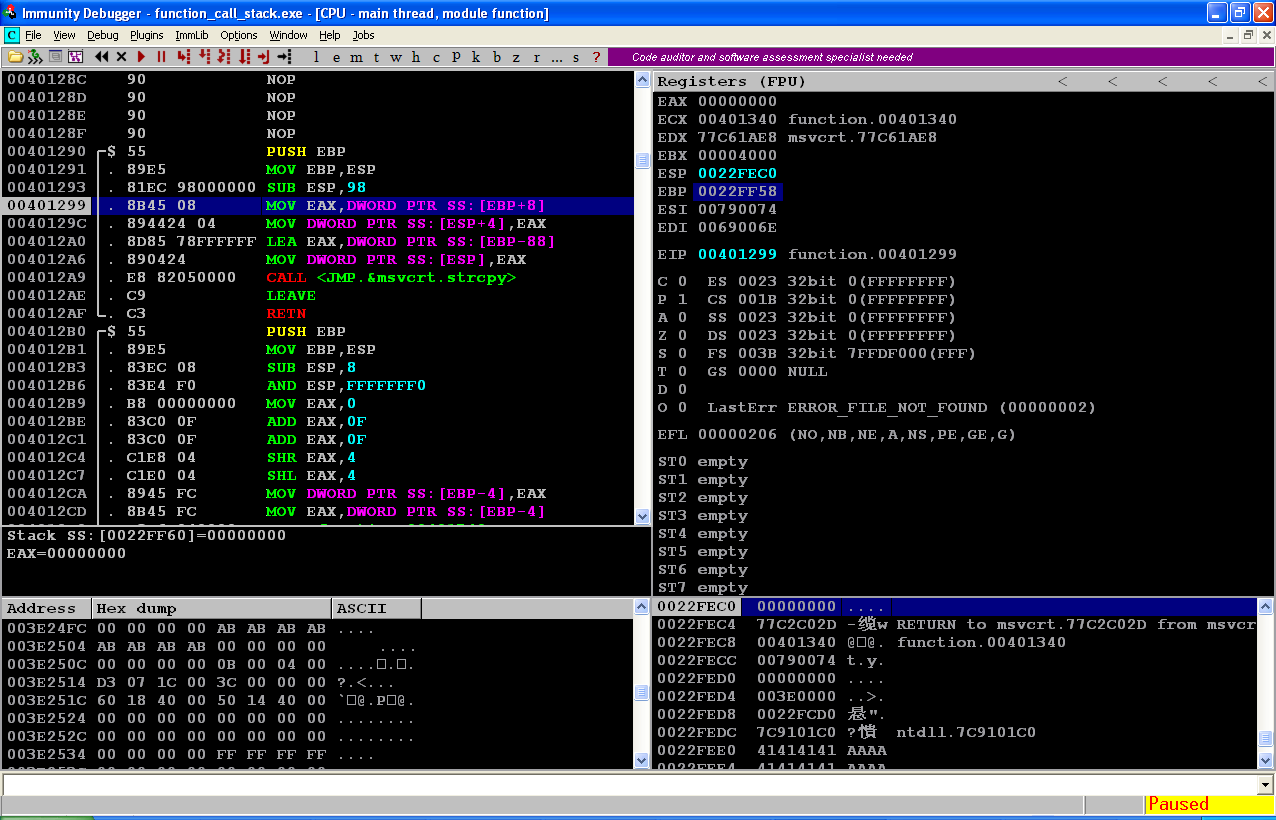Show Run trace via '...' toolbar button

click(556, 57)
